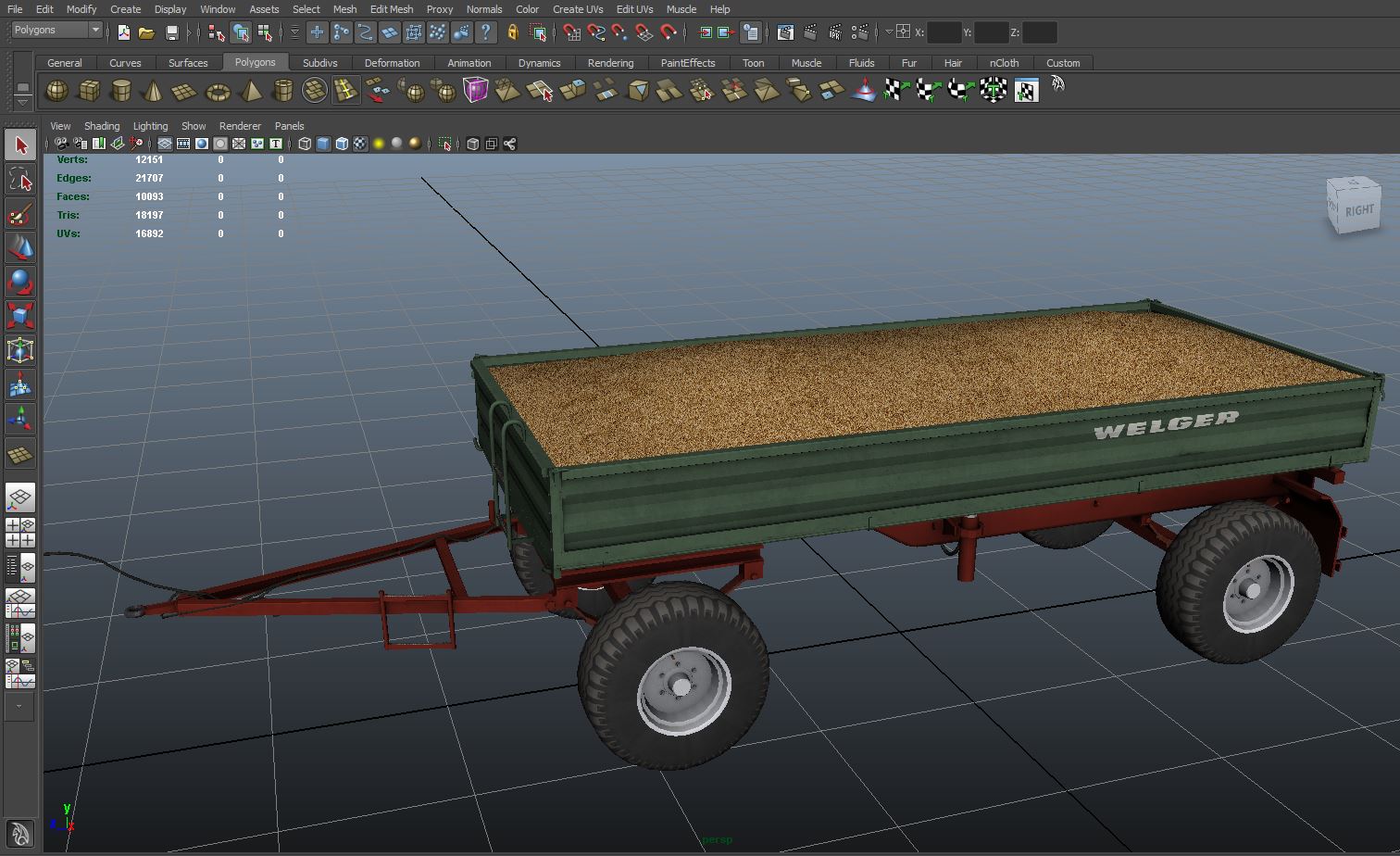Select the four view layout

click(x=20, y=532)
